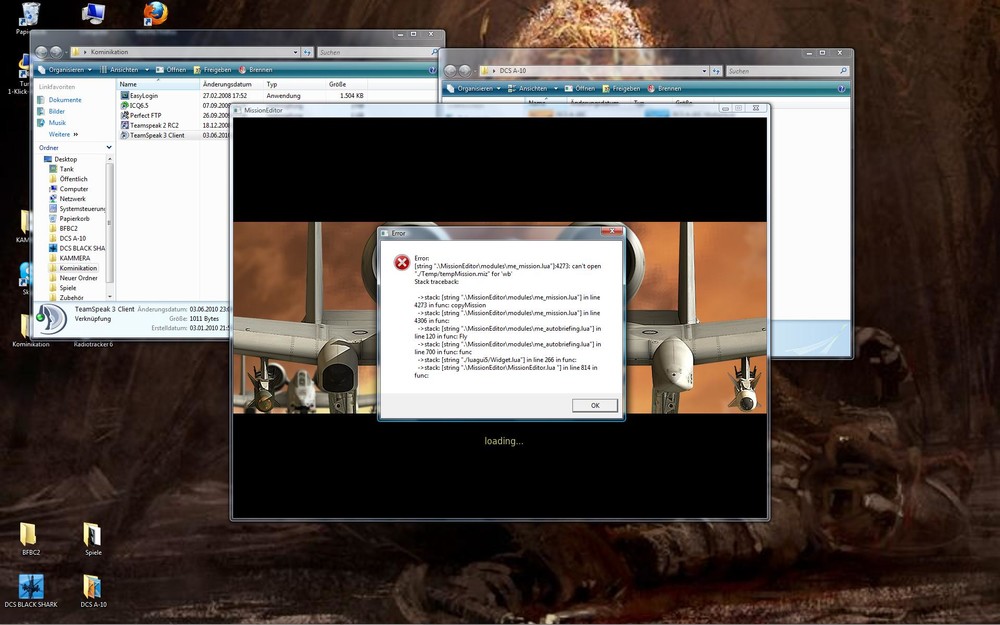This screenshot has height=625, width=1000.
Task: Expand address bar dropdown in DCS A-10 window
Action: pyautogui.click(x=704, y=71)
